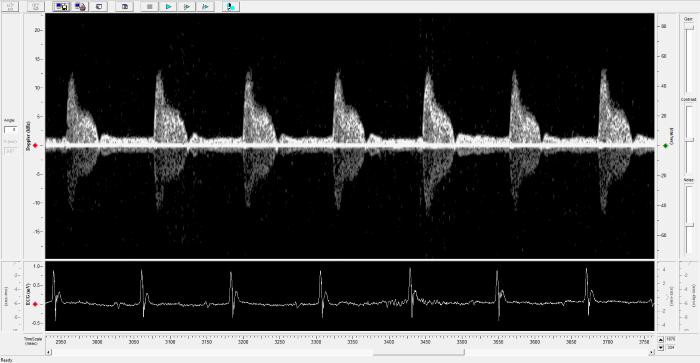Click the upper timescale value field

(671, 339)
